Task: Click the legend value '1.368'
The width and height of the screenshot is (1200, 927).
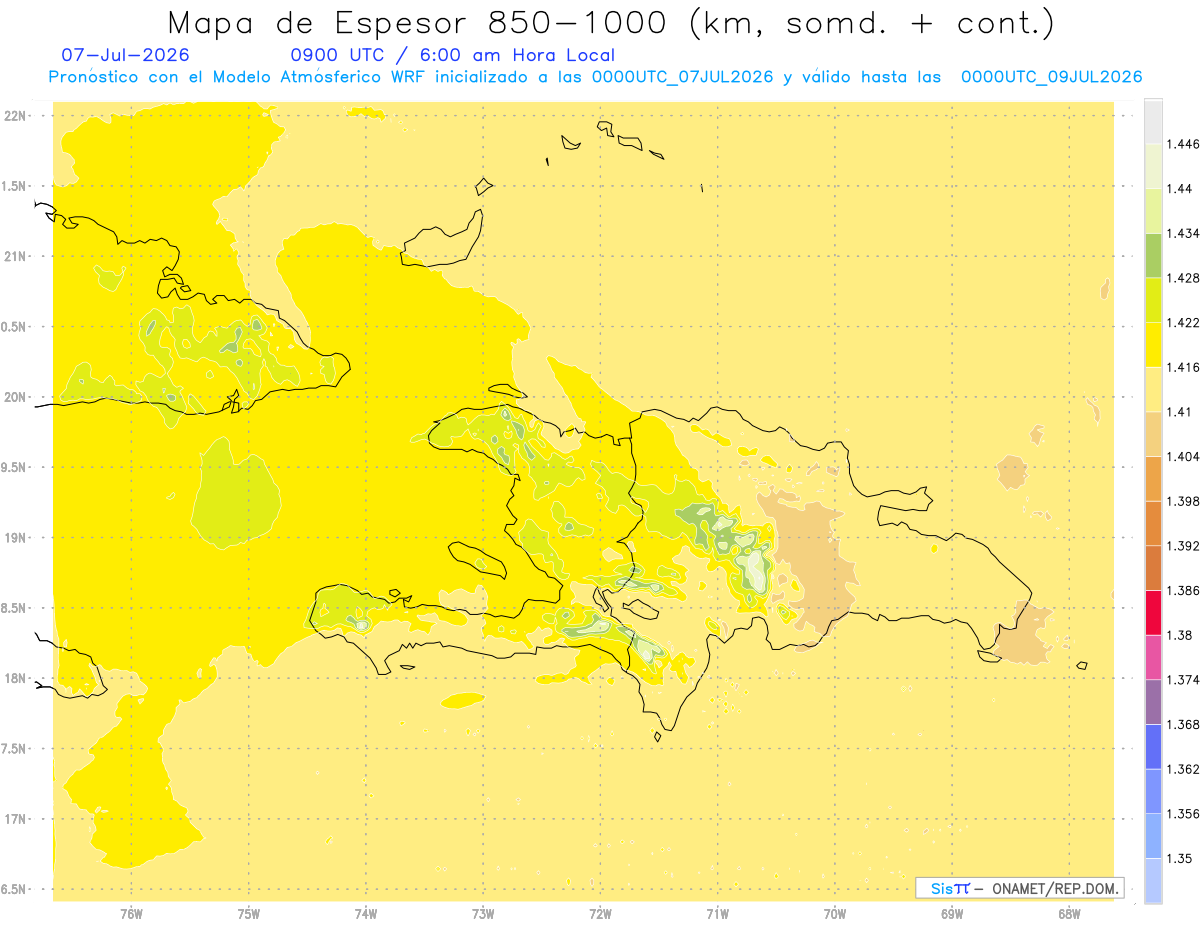Action: tap(1184, 724)
